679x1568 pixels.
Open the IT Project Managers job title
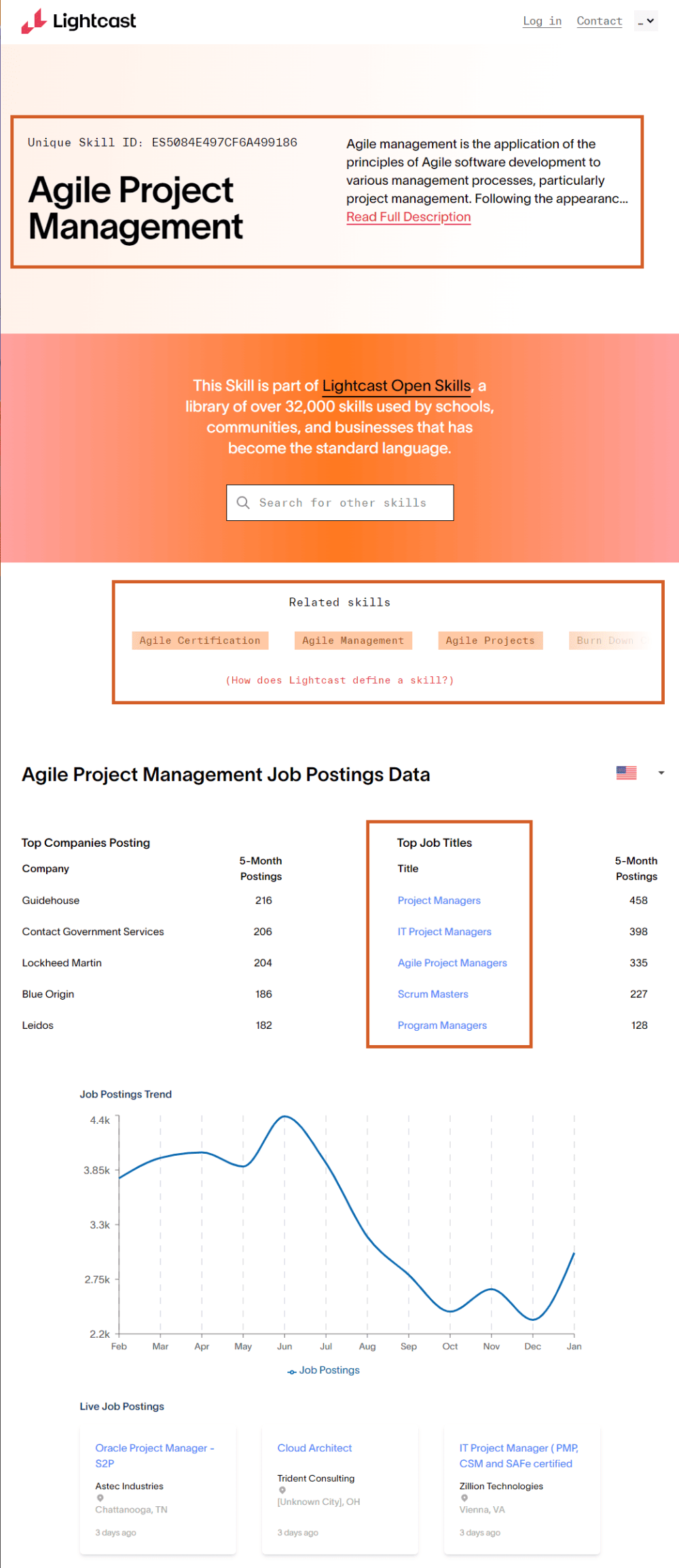coord(444,932)
